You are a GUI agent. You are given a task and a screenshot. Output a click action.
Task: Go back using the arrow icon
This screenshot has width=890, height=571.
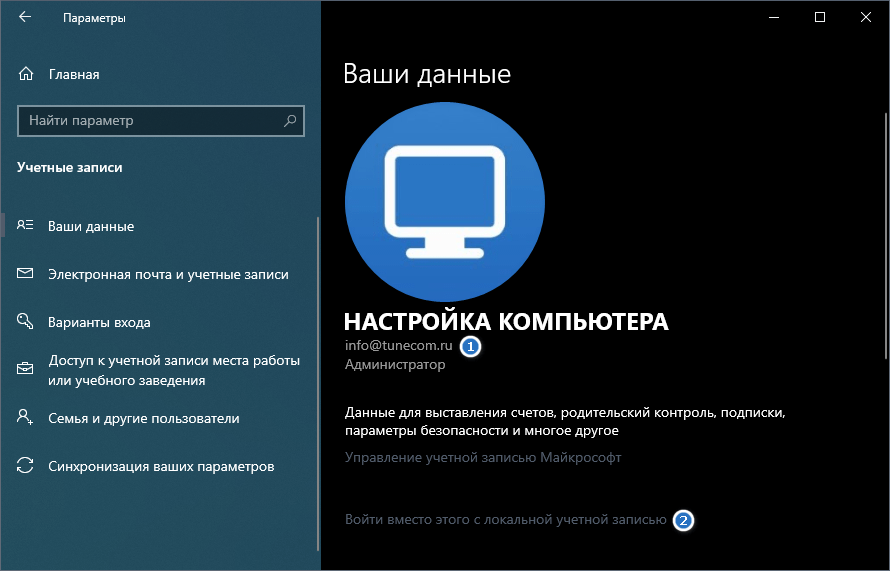pos(24,17)
